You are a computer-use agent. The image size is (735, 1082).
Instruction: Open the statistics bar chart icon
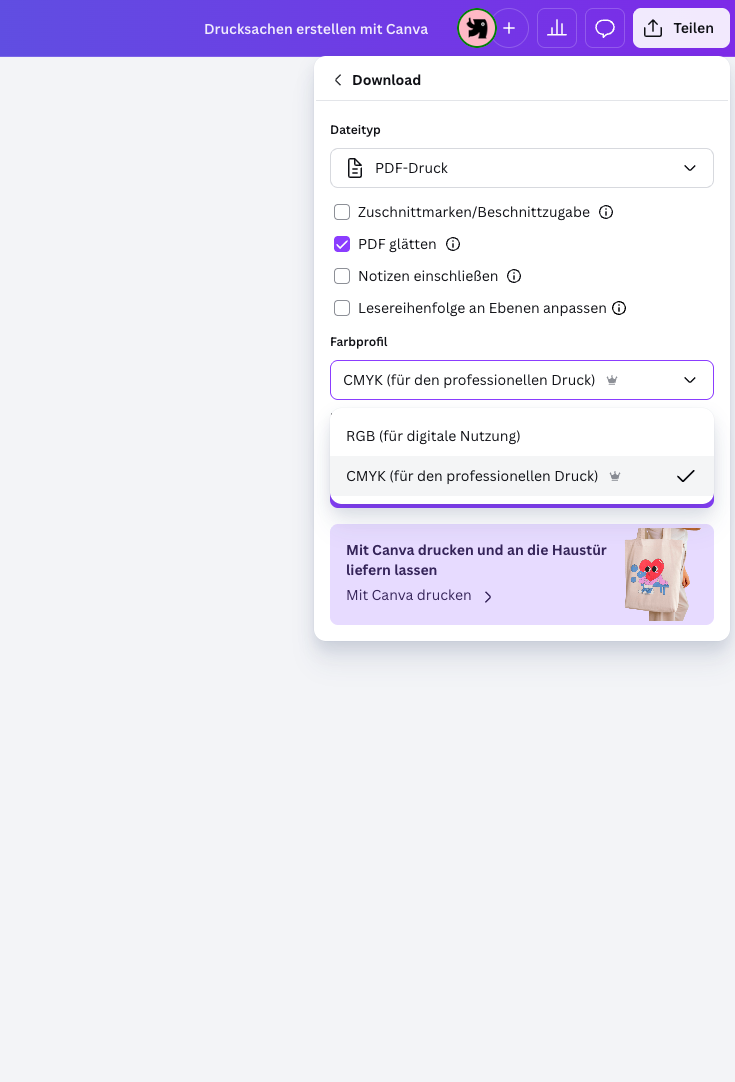click(557, 28)
